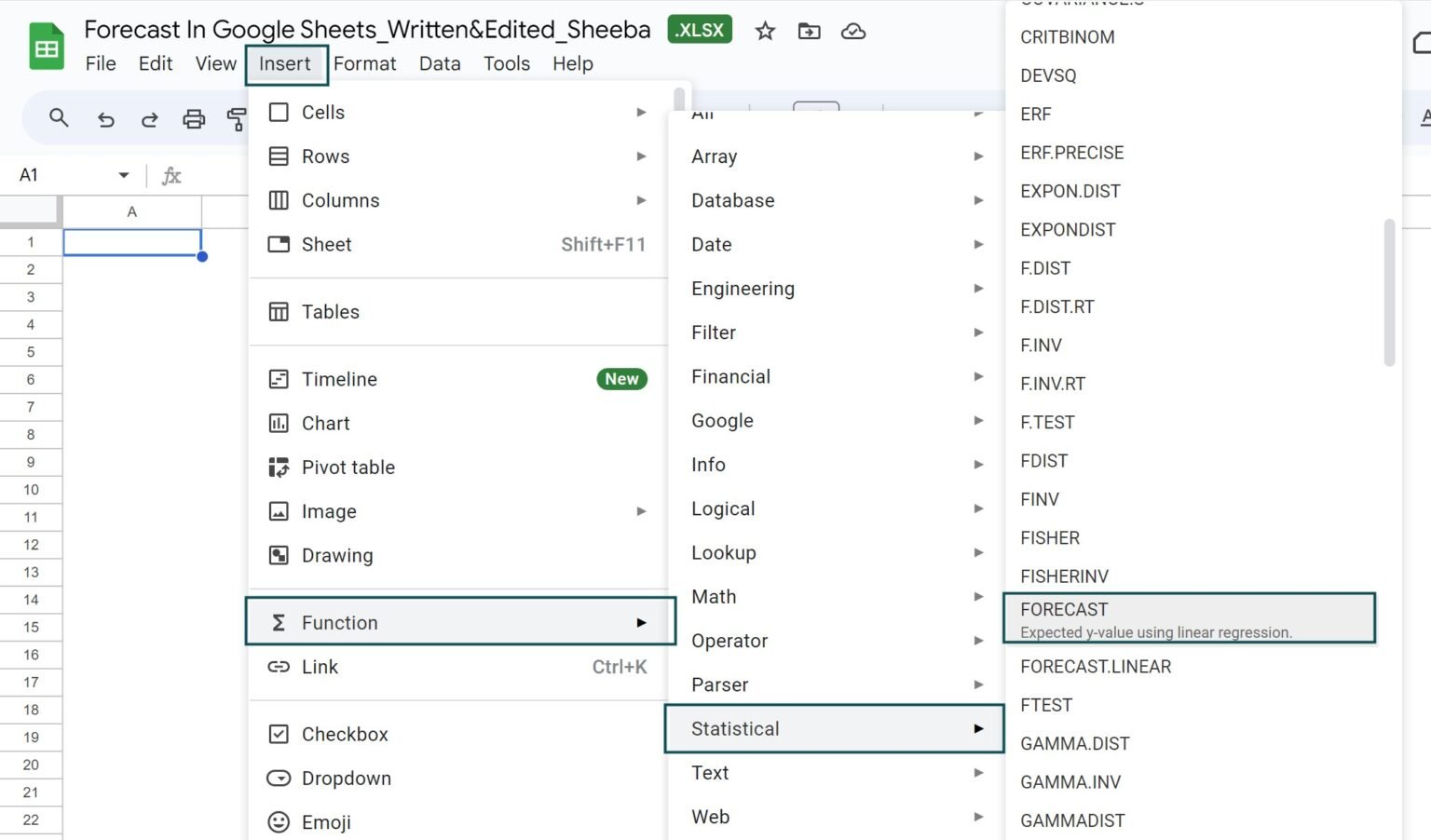Click the Google Sheets logo
This screenshot has height=840, width=1431.
click(46, 47)
